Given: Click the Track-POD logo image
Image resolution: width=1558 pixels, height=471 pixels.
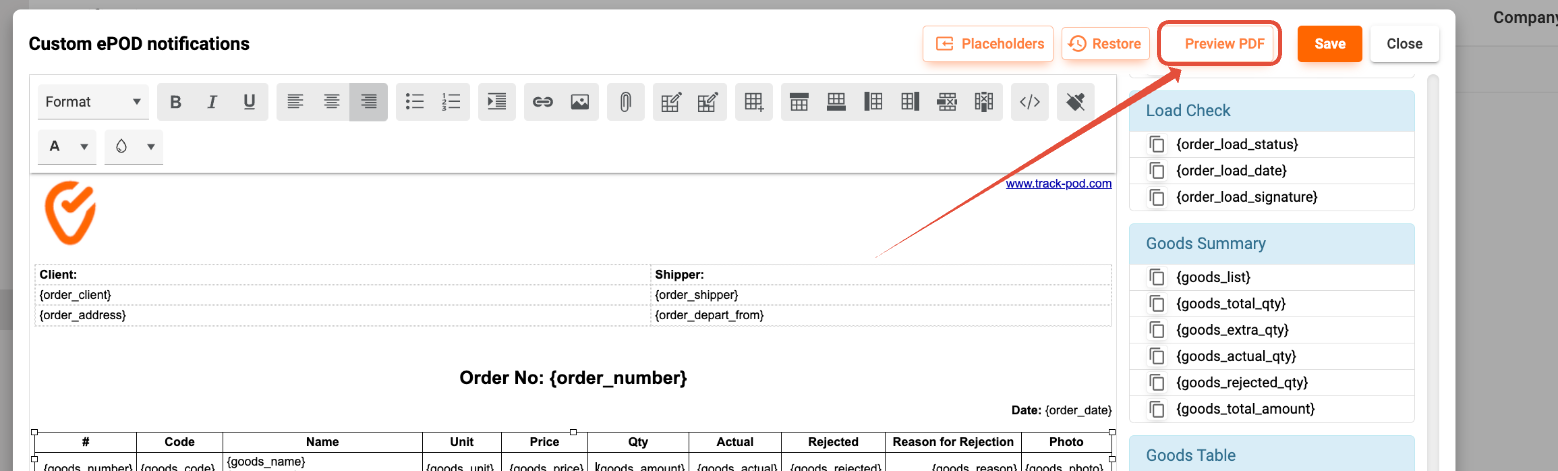Looking at the screenshot, I should point(70,213).
